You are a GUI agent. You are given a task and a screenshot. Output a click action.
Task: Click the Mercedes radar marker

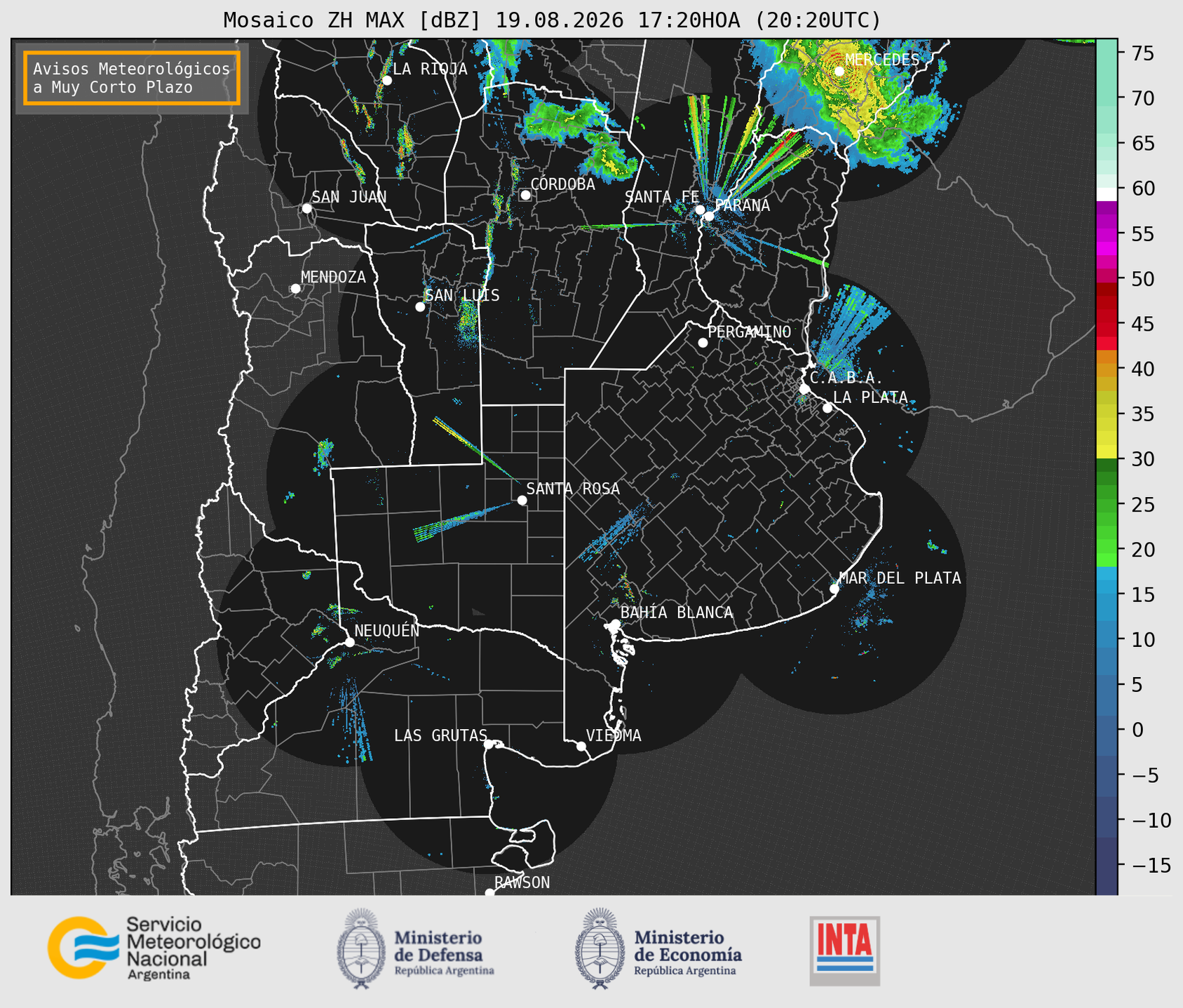[x=839, y=71]
